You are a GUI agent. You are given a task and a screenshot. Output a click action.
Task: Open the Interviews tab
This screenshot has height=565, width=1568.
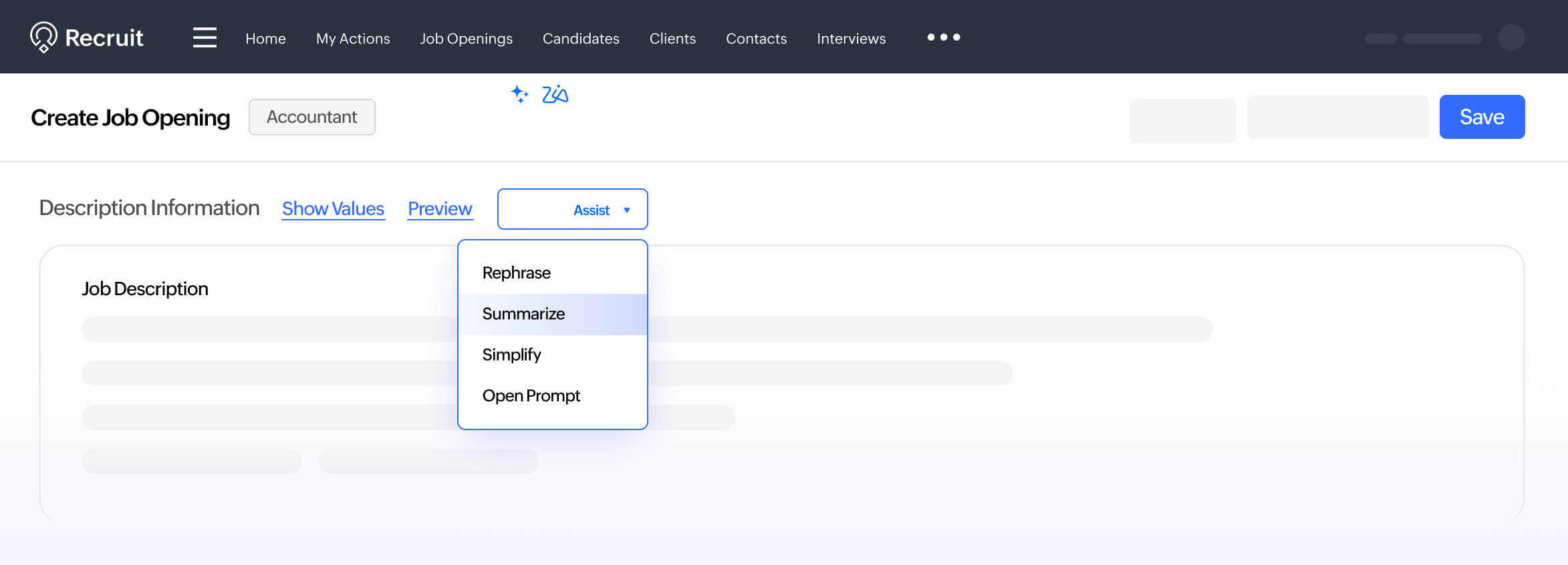tap(851, 39)
